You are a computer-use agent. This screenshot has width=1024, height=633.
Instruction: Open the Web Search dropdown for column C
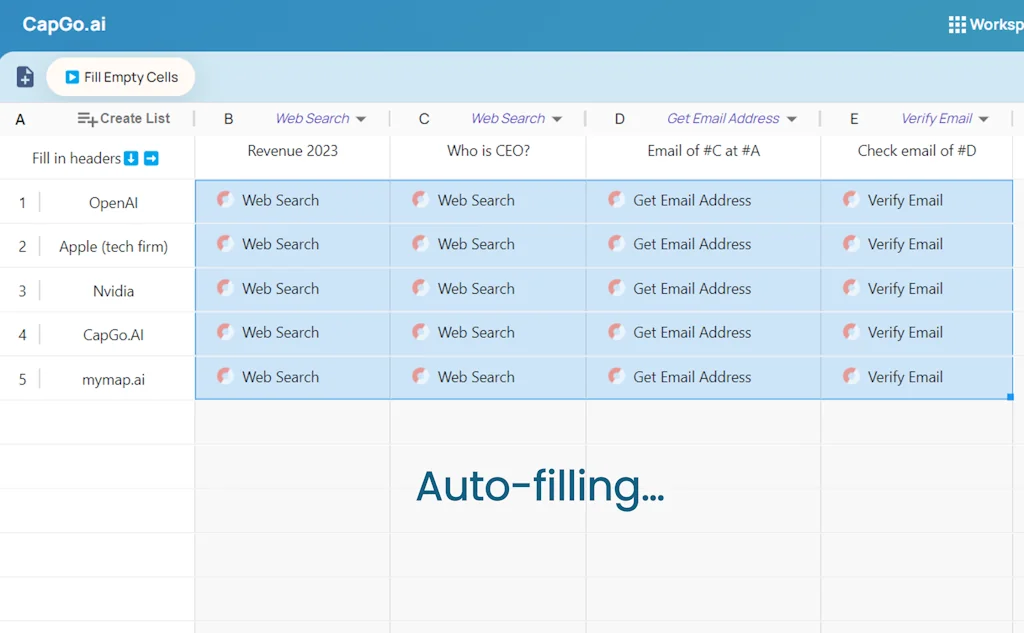tap(556, 118)
